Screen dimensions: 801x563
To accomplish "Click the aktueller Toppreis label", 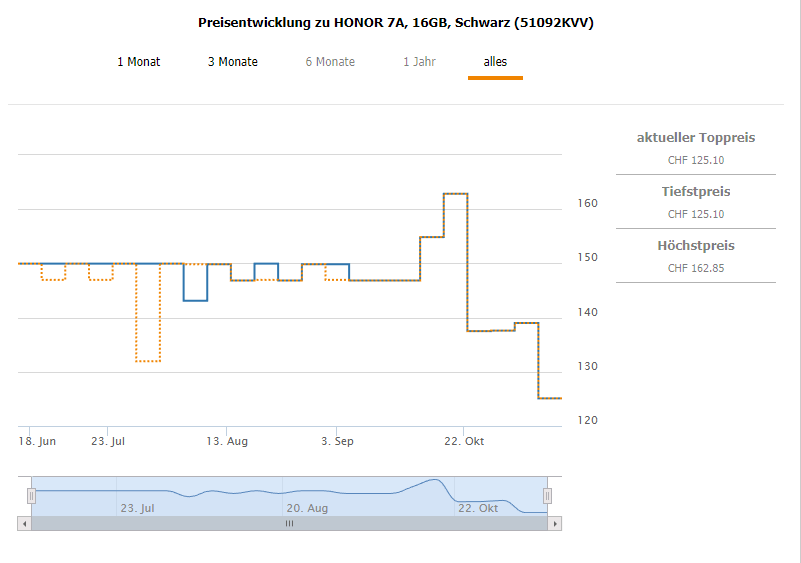I will tap(696, 138).
